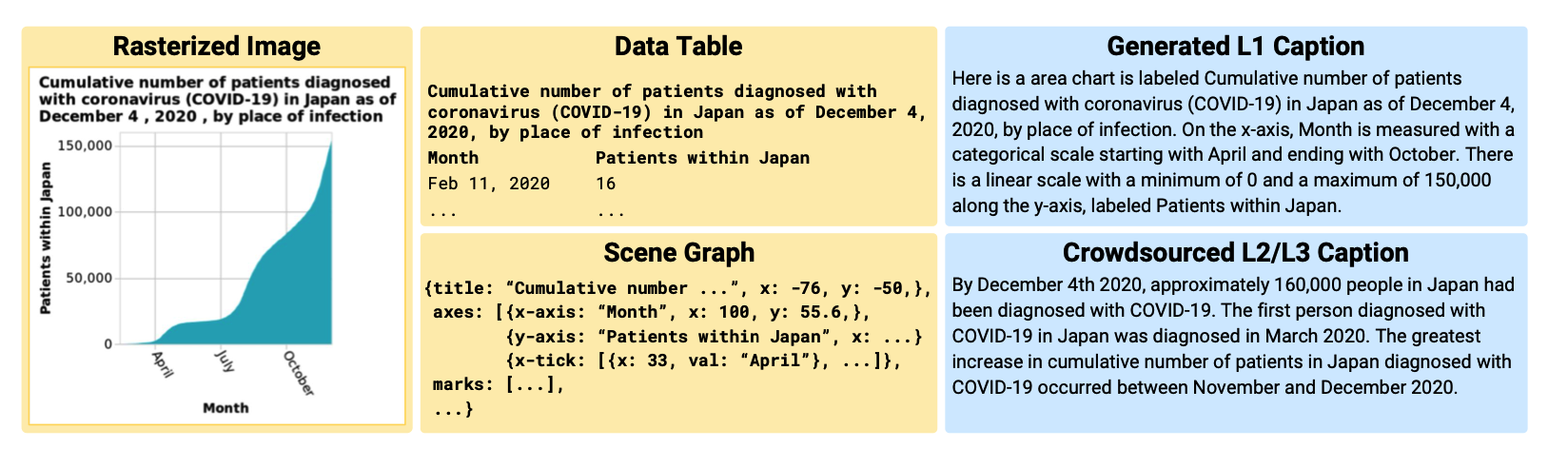Click the x-tick line in scene graph
This screenshot has width=1568, height=468.
coord(703,361)
